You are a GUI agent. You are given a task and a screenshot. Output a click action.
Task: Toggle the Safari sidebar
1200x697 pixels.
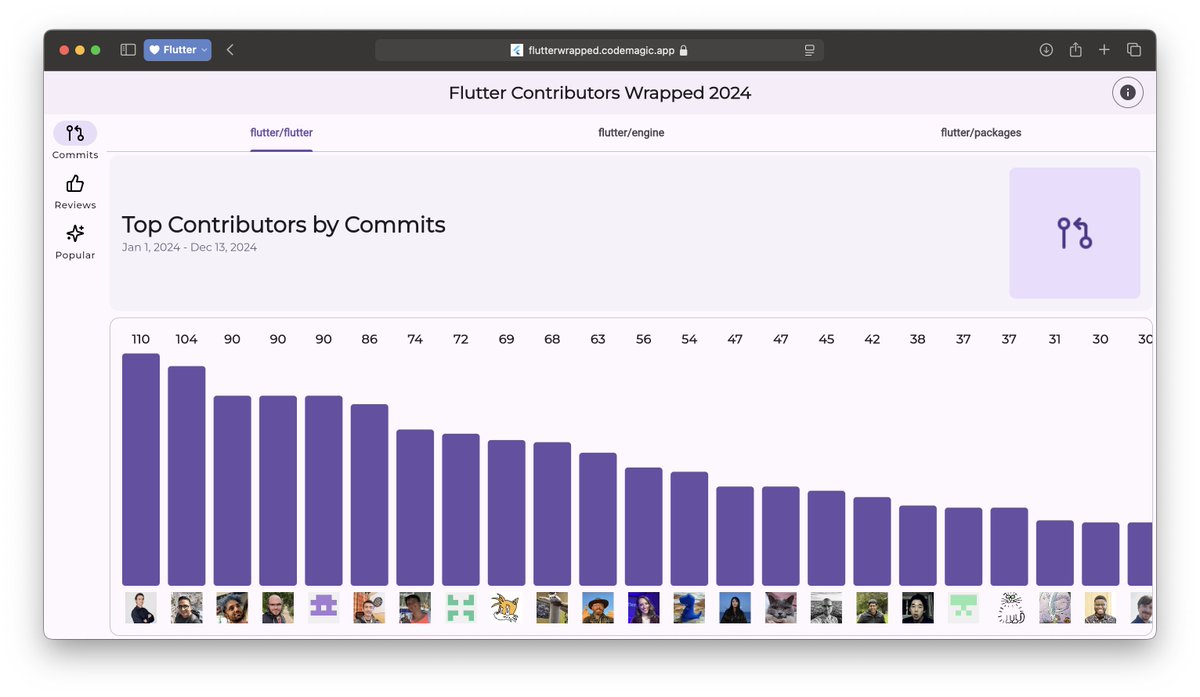tap(127, 49)
